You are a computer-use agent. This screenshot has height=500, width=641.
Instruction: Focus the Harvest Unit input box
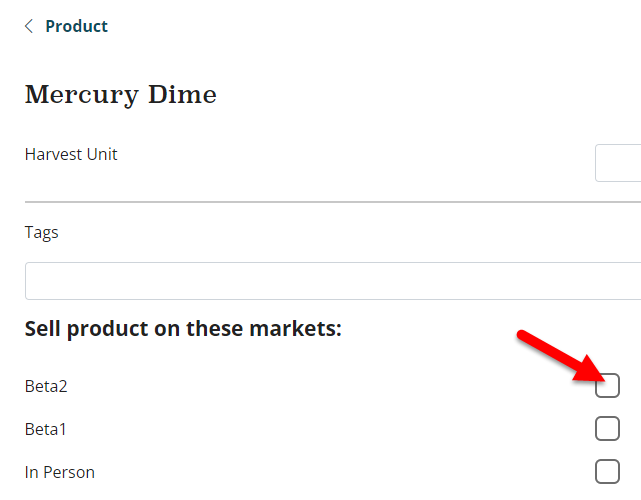click(618, 163)
